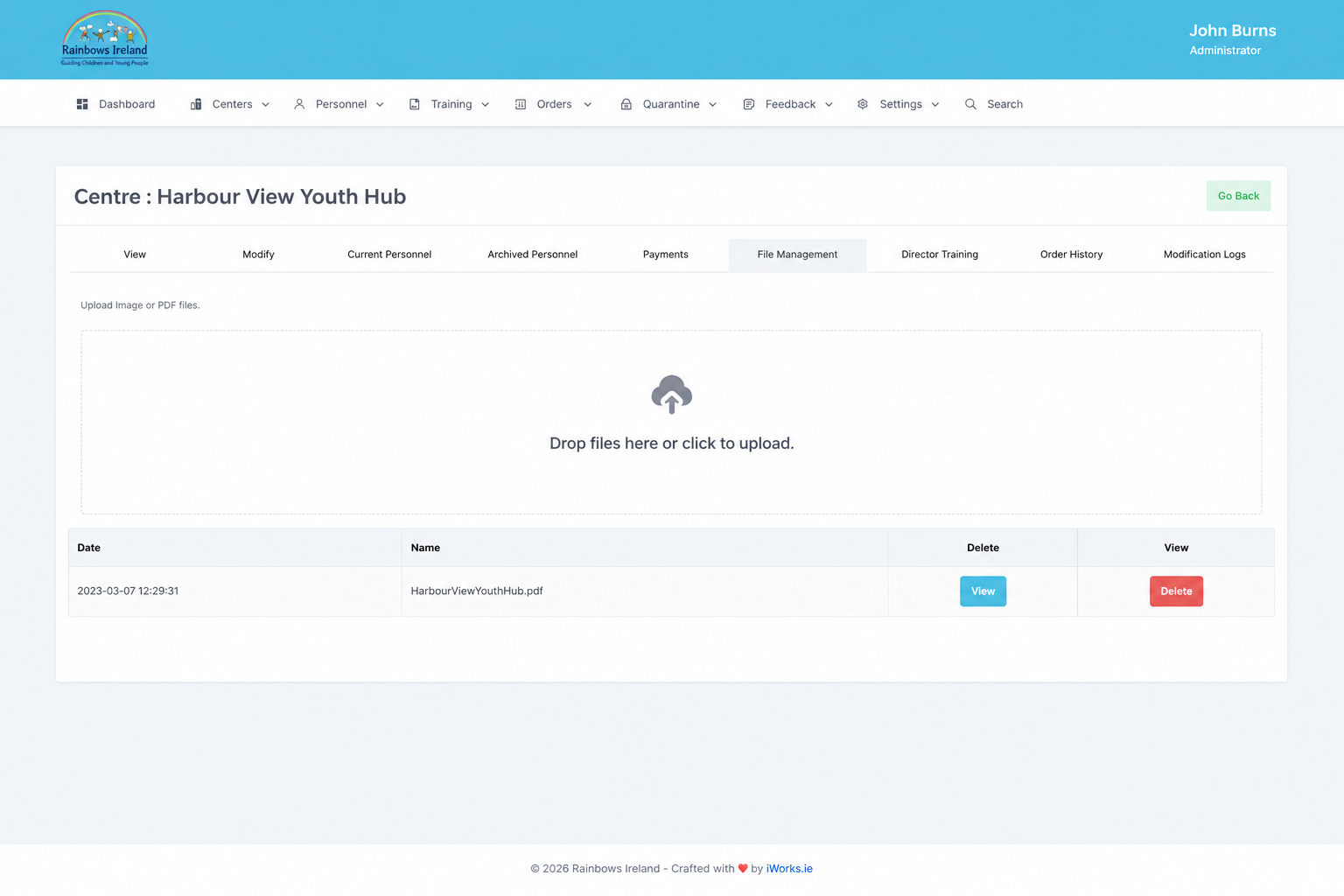This screenshot has width=1344, height=896.
Task: Click the Settings gear icon
Action: coord(863,104)
